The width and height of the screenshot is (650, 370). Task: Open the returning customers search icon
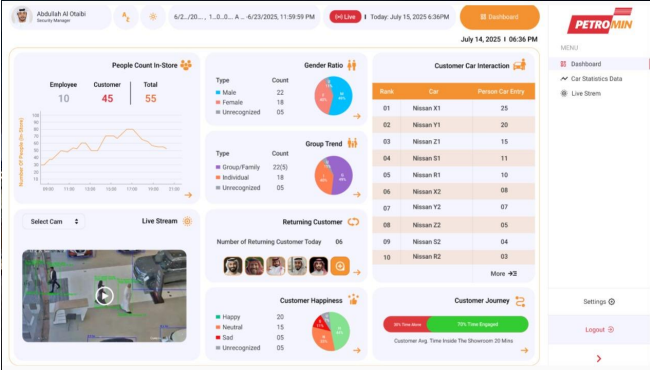[x=340, y=266]
